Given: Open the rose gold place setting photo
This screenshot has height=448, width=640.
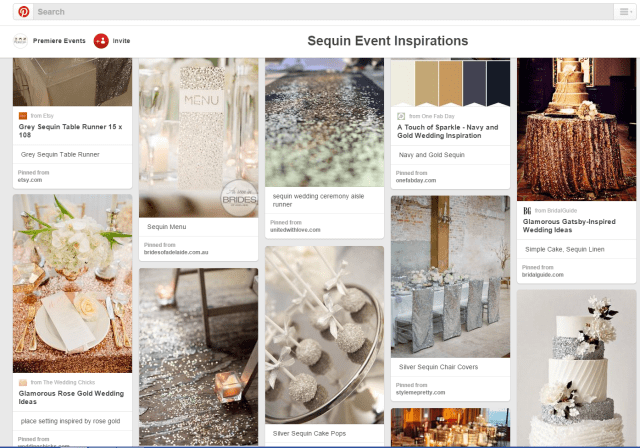Looking at the screenshot, I should [72, 284].
